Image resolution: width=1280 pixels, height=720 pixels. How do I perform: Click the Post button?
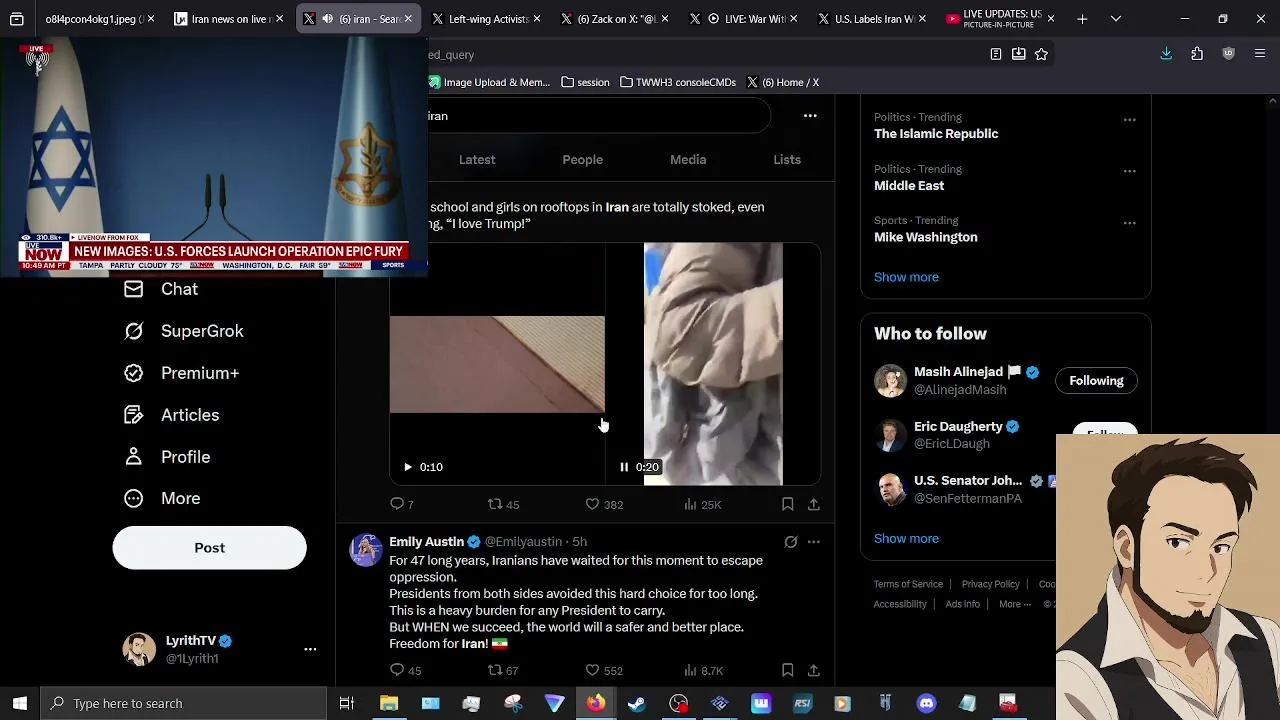click(209, 548)
